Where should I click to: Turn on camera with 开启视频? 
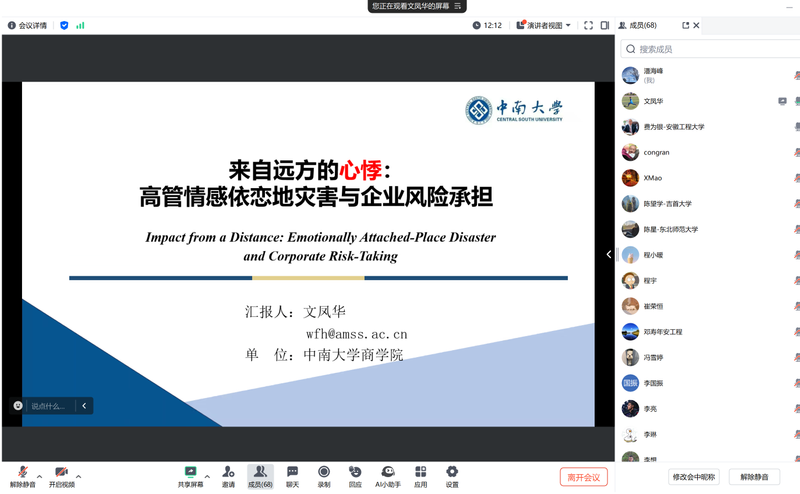coord(61,474)
